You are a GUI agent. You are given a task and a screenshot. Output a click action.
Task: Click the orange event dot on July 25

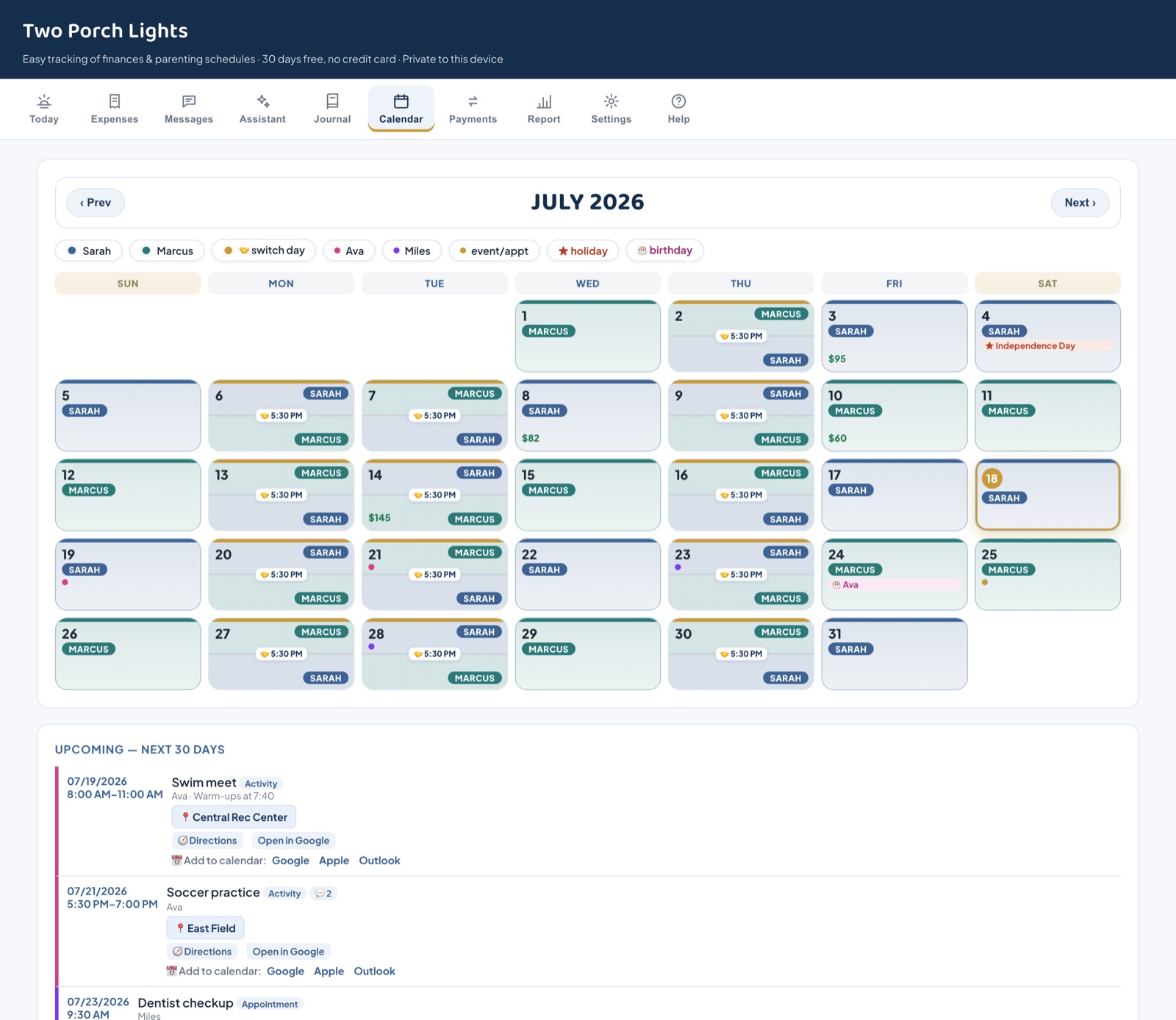tap(985, 582)
